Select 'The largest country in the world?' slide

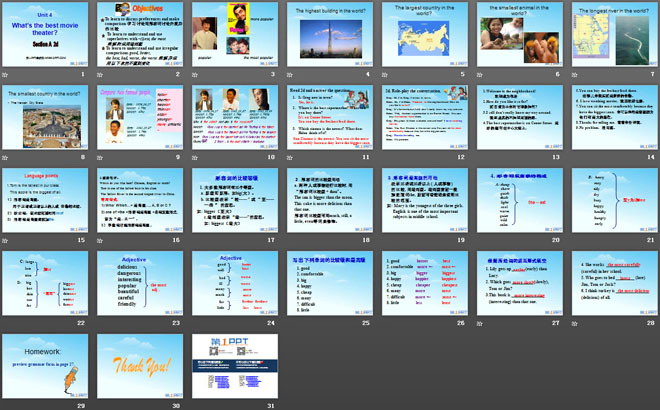point(425,34)
